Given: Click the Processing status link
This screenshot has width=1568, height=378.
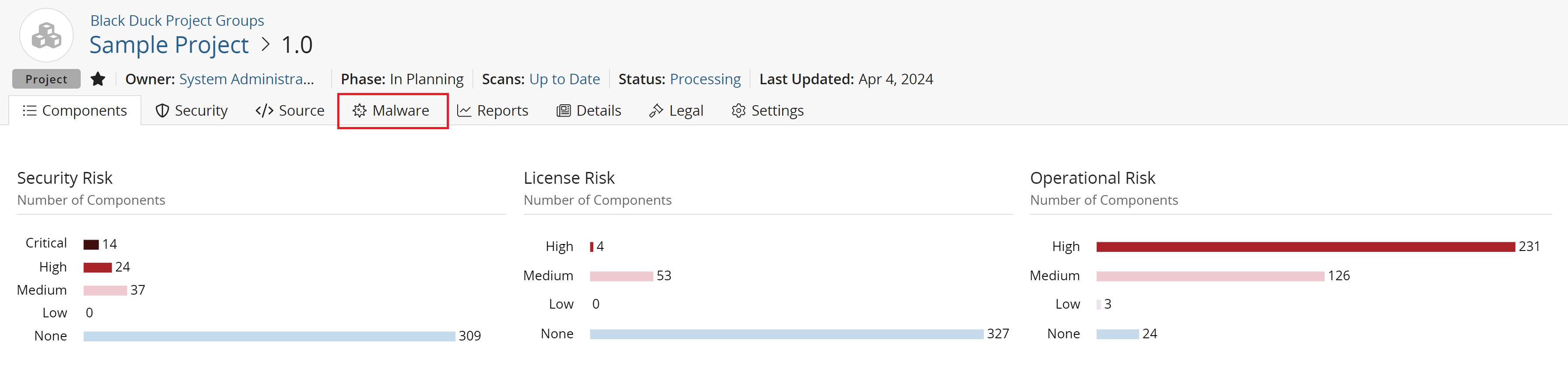Looking at the screenshot, I should coord(705,79).
